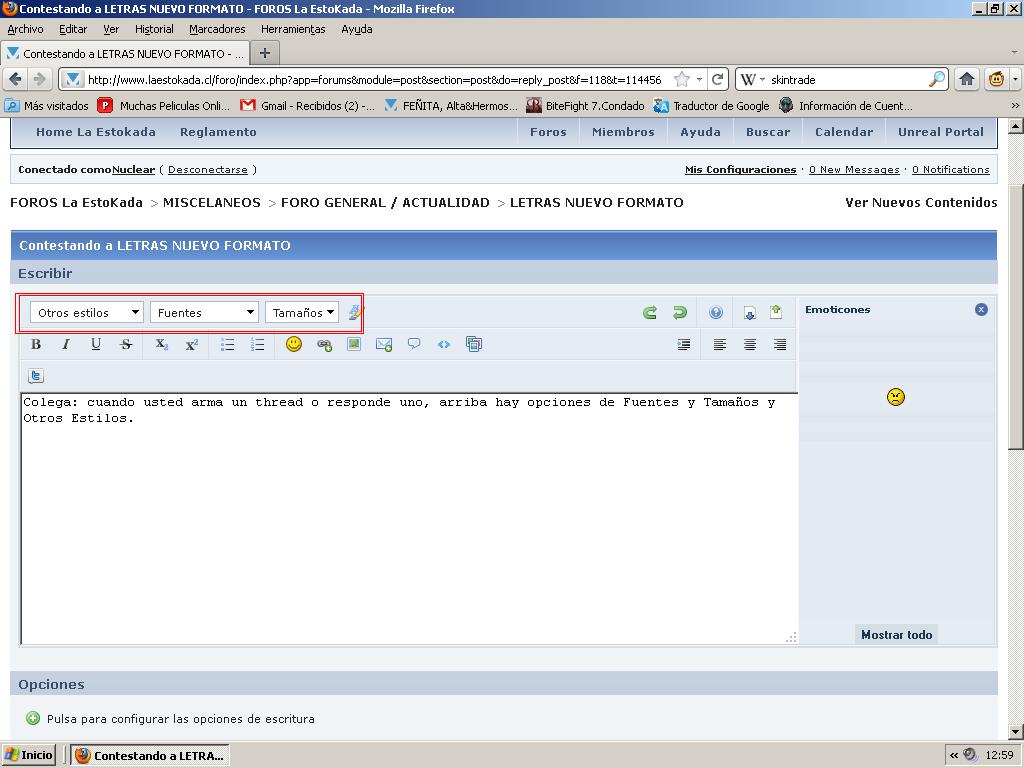
Task: Click inside the reply message text area
Action: (408, 520)
